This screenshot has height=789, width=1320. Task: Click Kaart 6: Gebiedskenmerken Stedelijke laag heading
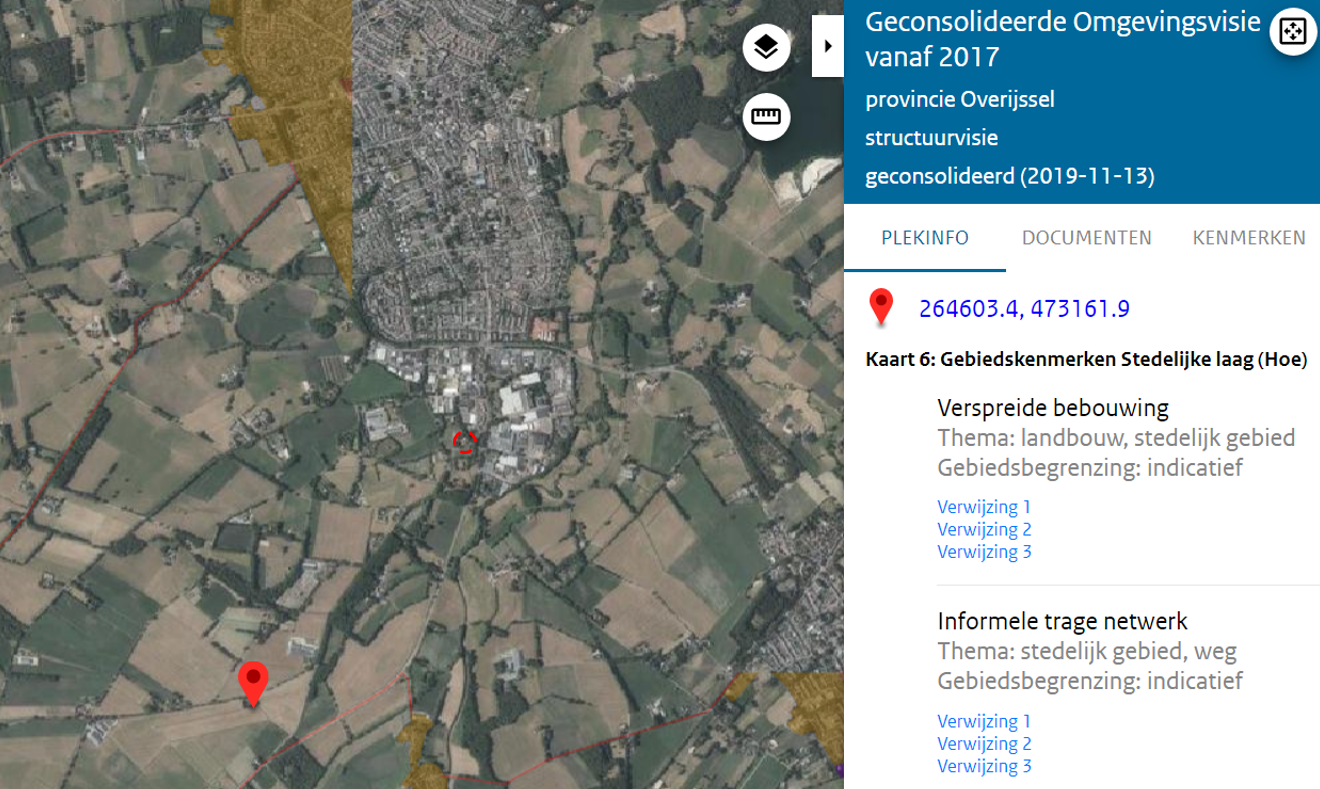tap(1086, 359)
